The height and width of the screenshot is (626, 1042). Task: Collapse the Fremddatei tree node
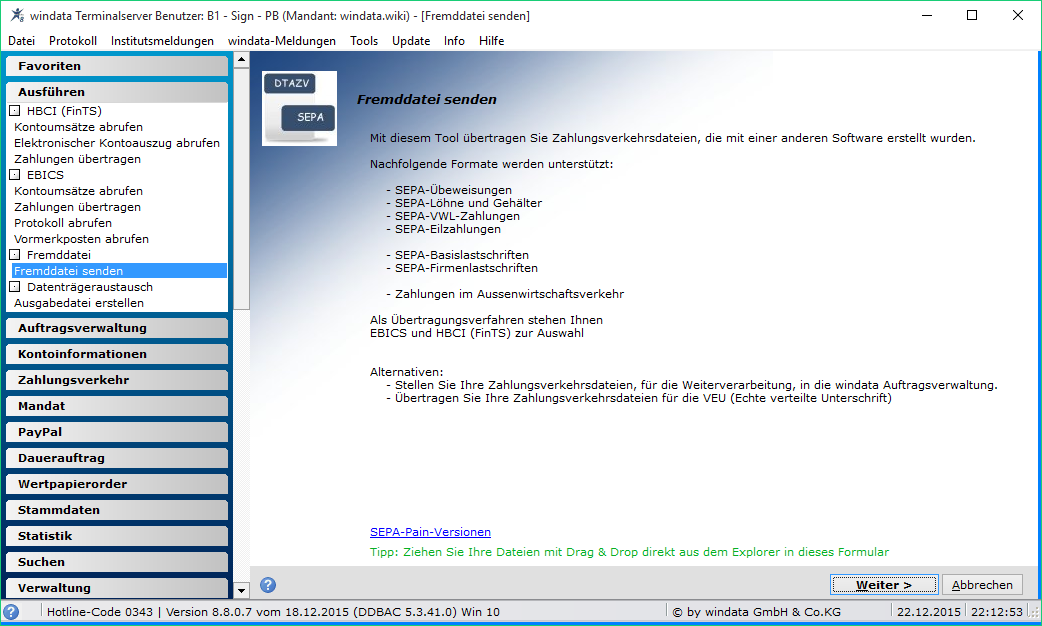pos(15,255)
